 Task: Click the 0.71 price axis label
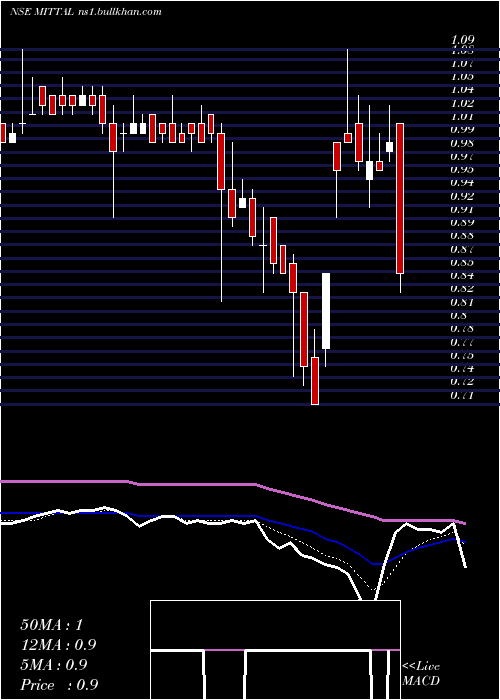coord(462,396)
